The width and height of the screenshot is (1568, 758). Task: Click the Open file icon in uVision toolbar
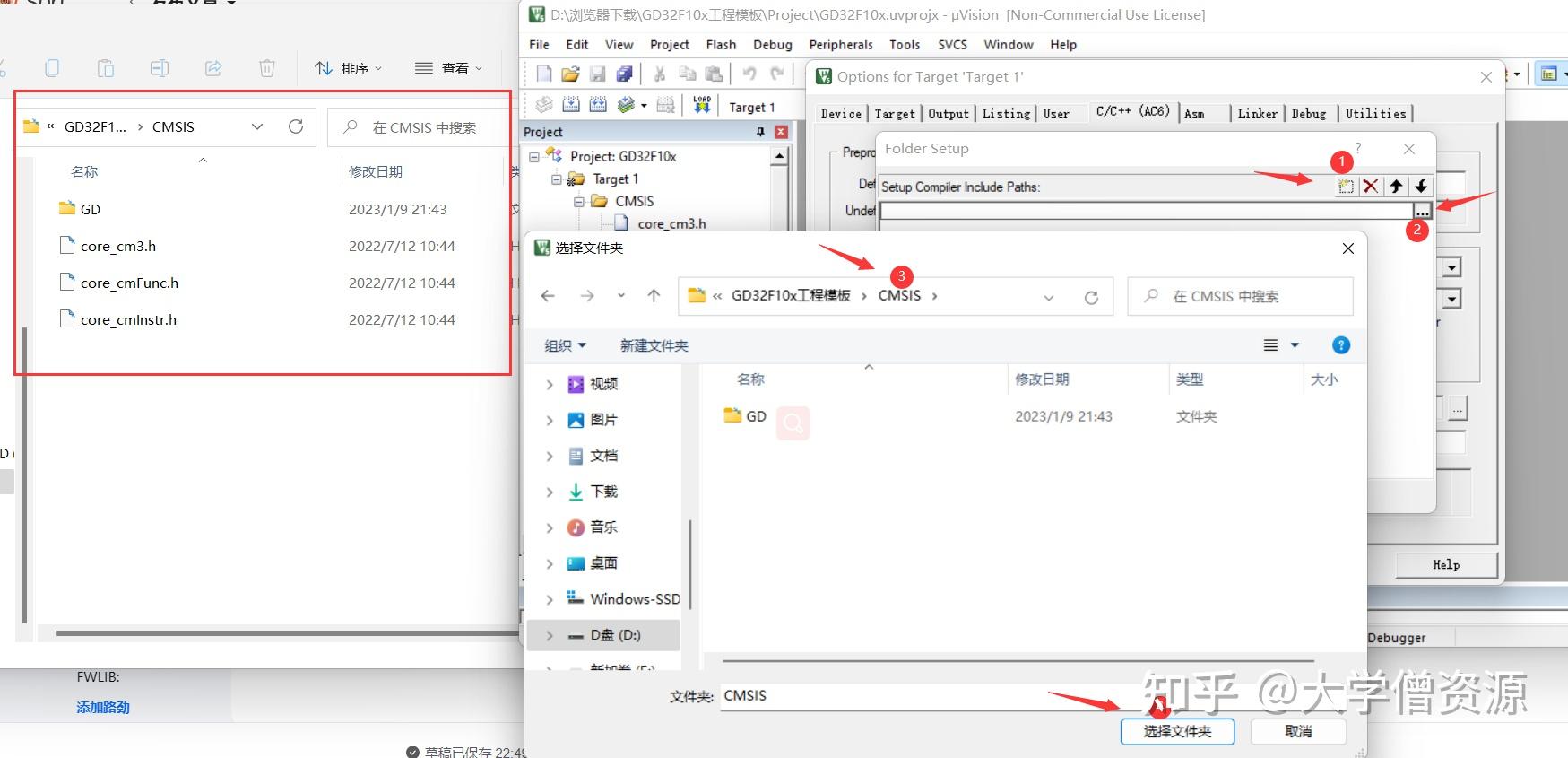pos(570,74)
